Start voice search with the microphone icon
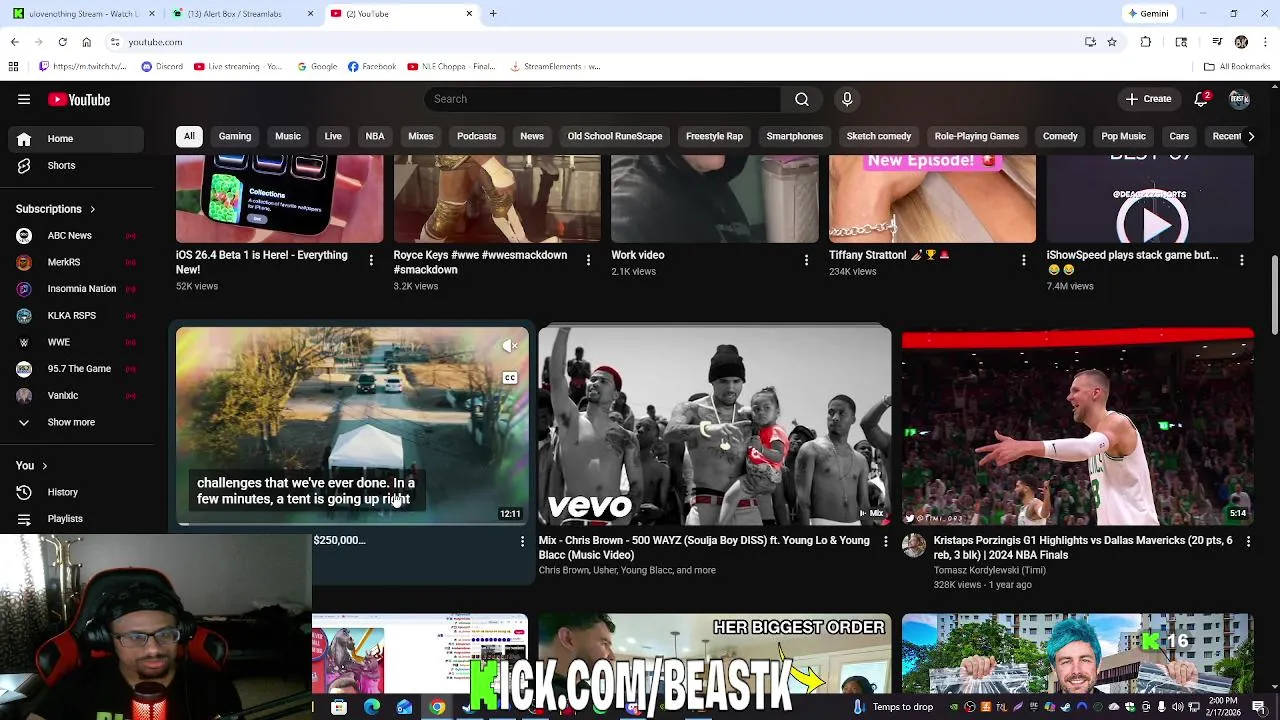Image resolution: width=1280 pixels, height=720 pixels. [847, 99]
